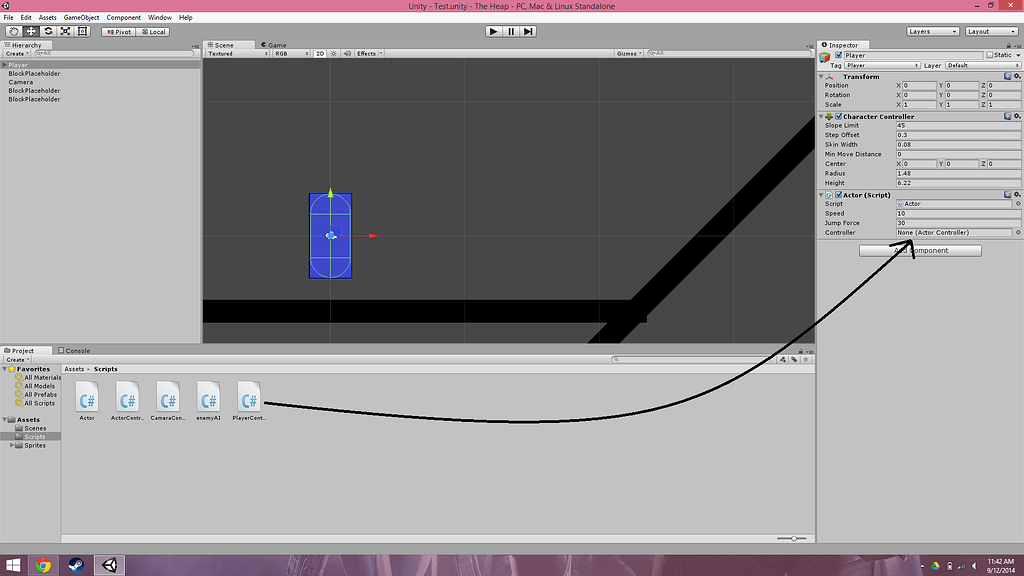Viewport: 1024px width, 576px height.
Task: Toggle scene lighting in the Scene toolbar
Action: click(336, 53)
